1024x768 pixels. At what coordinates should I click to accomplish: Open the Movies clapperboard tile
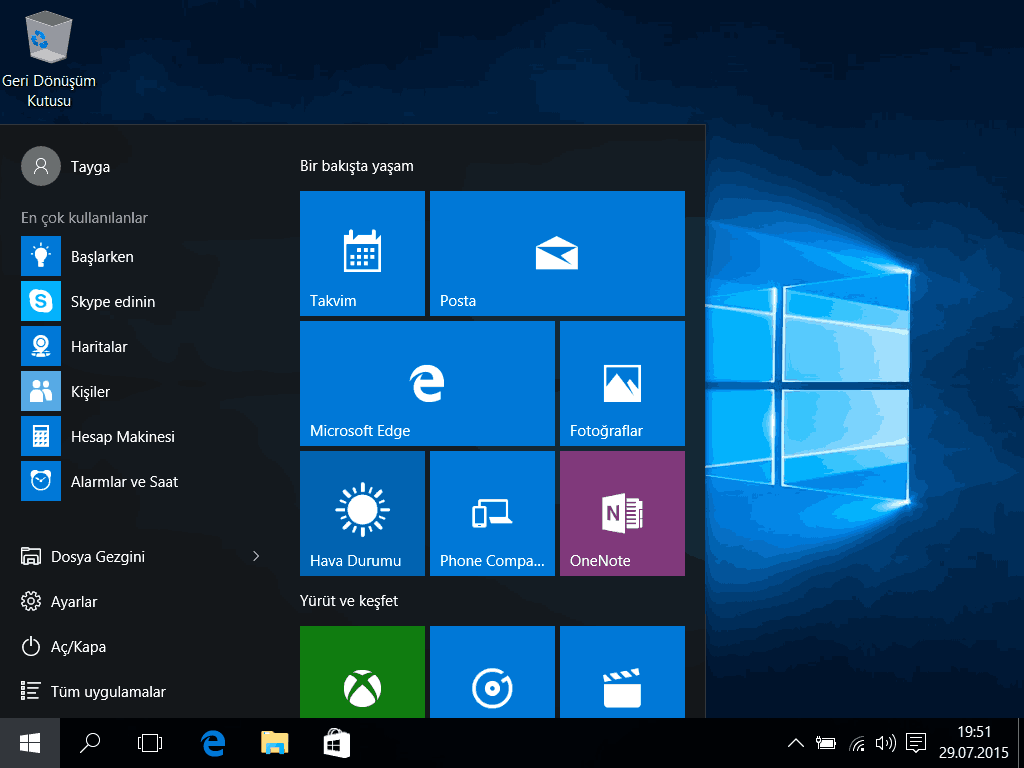click(622, 672)
